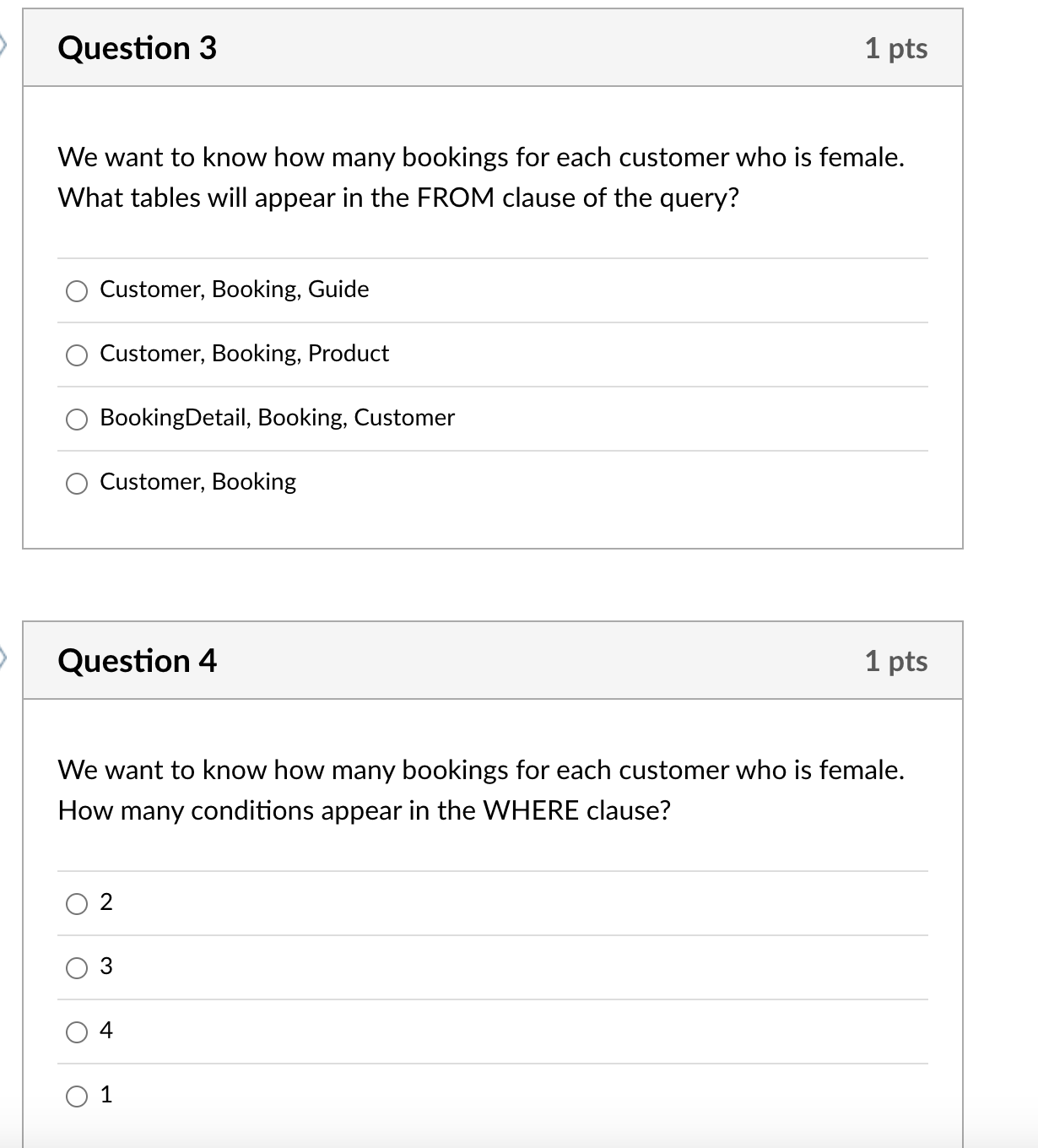
Task: Select answer "1" at the bottom
Action: (77, 1096)
